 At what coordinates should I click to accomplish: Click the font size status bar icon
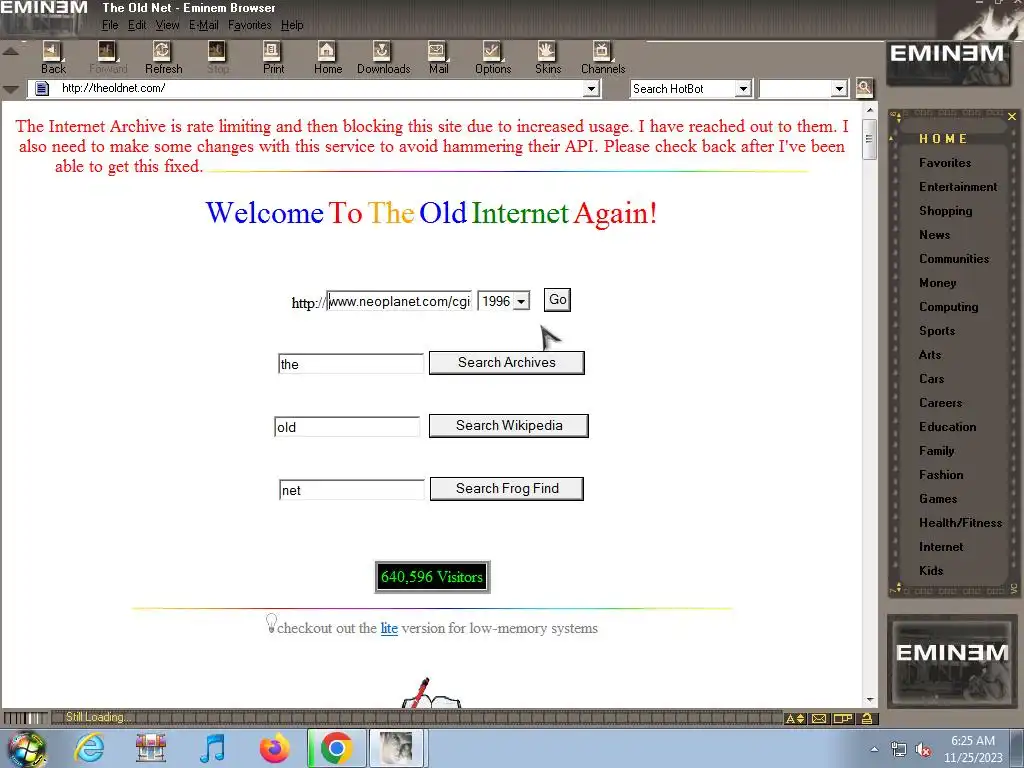point(795,719)
